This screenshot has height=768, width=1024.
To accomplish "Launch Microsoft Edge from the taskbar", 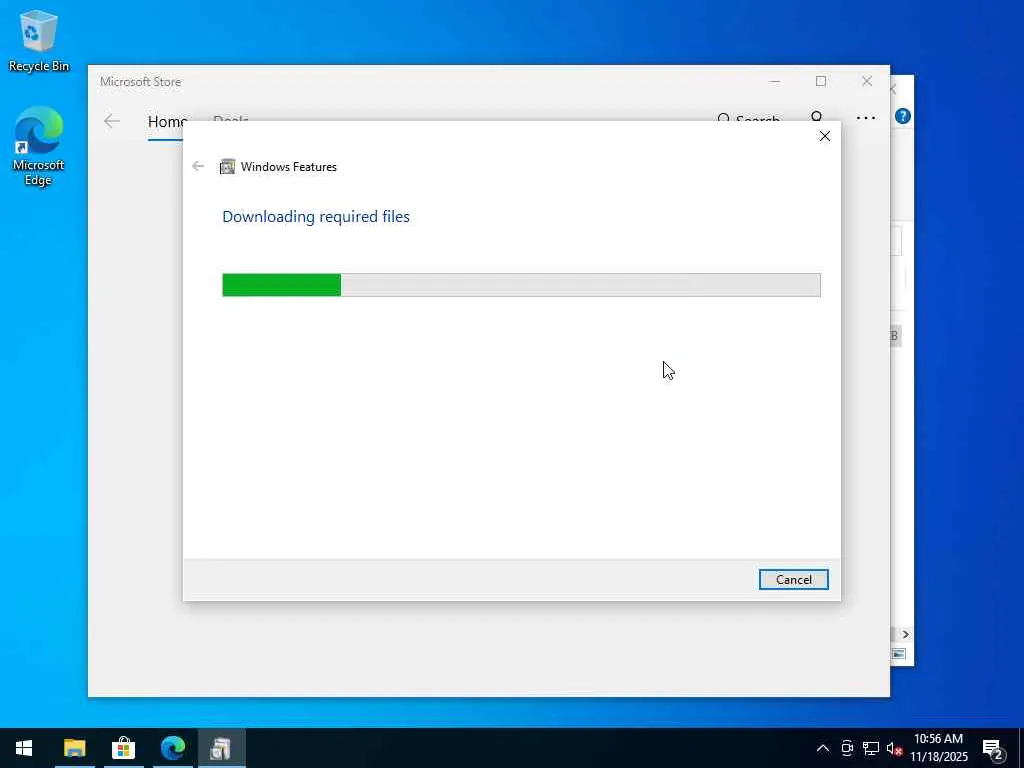I will click(172, 748).
